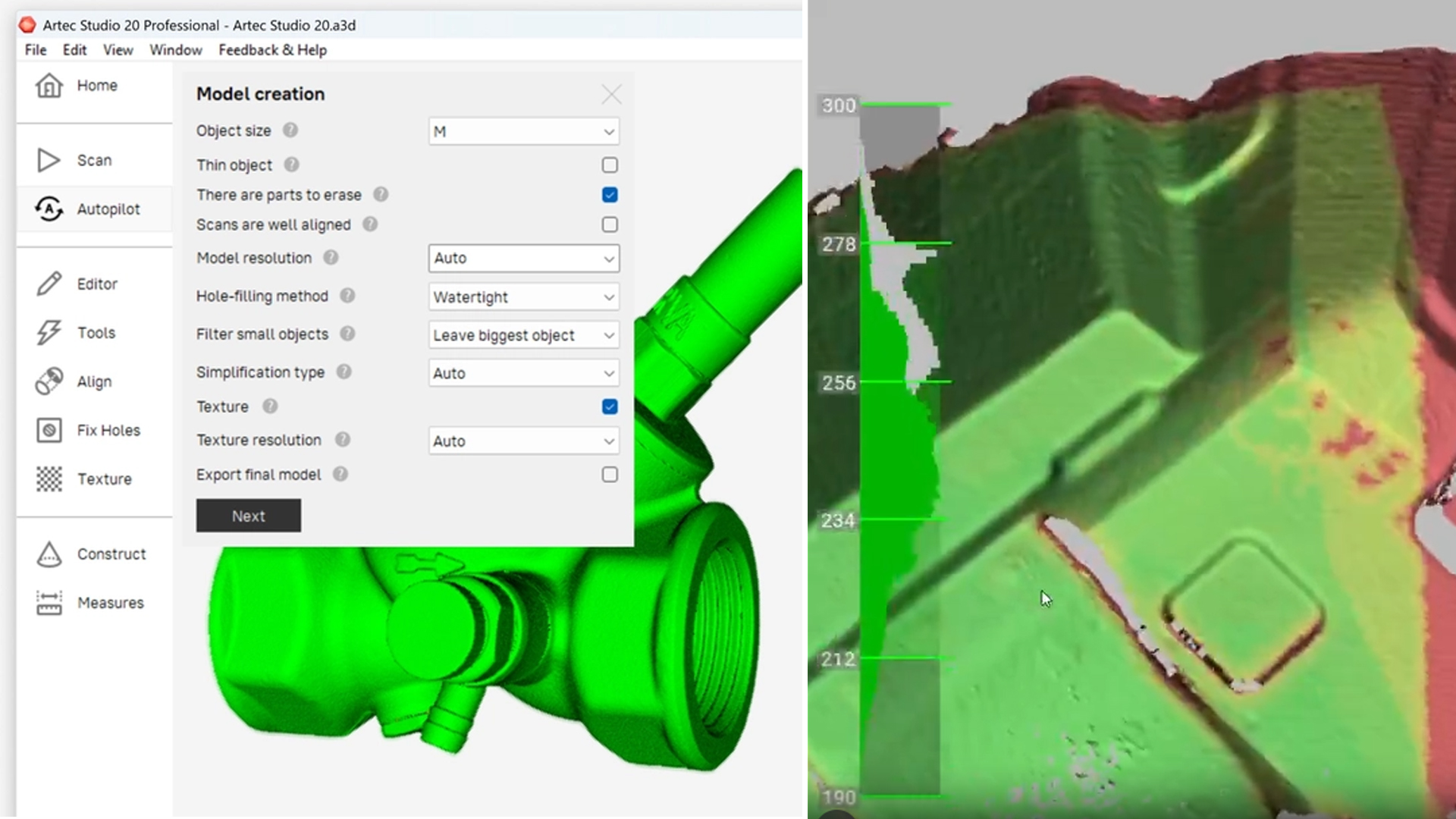This screenshot has width=1456, height=819.
Task: Enable the Thin object checkbox
Action: click(x=610, y=165)
